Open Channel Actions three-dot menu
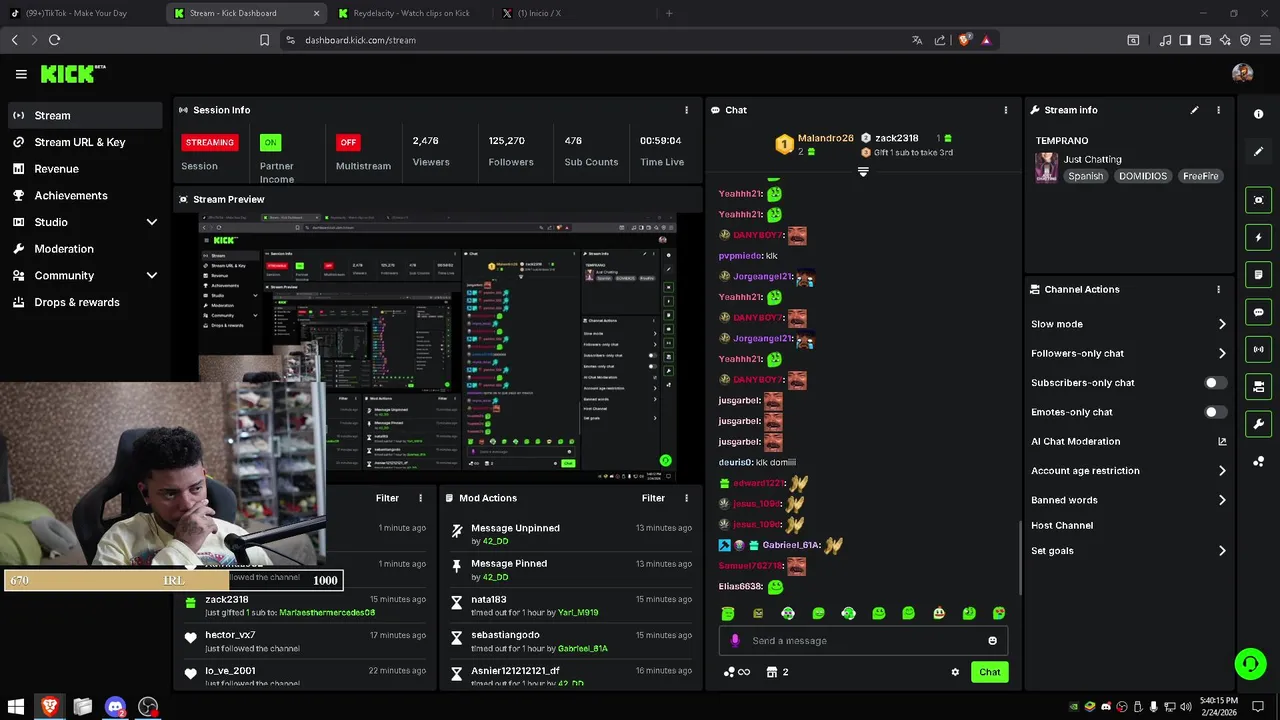 coord(1218,289)
